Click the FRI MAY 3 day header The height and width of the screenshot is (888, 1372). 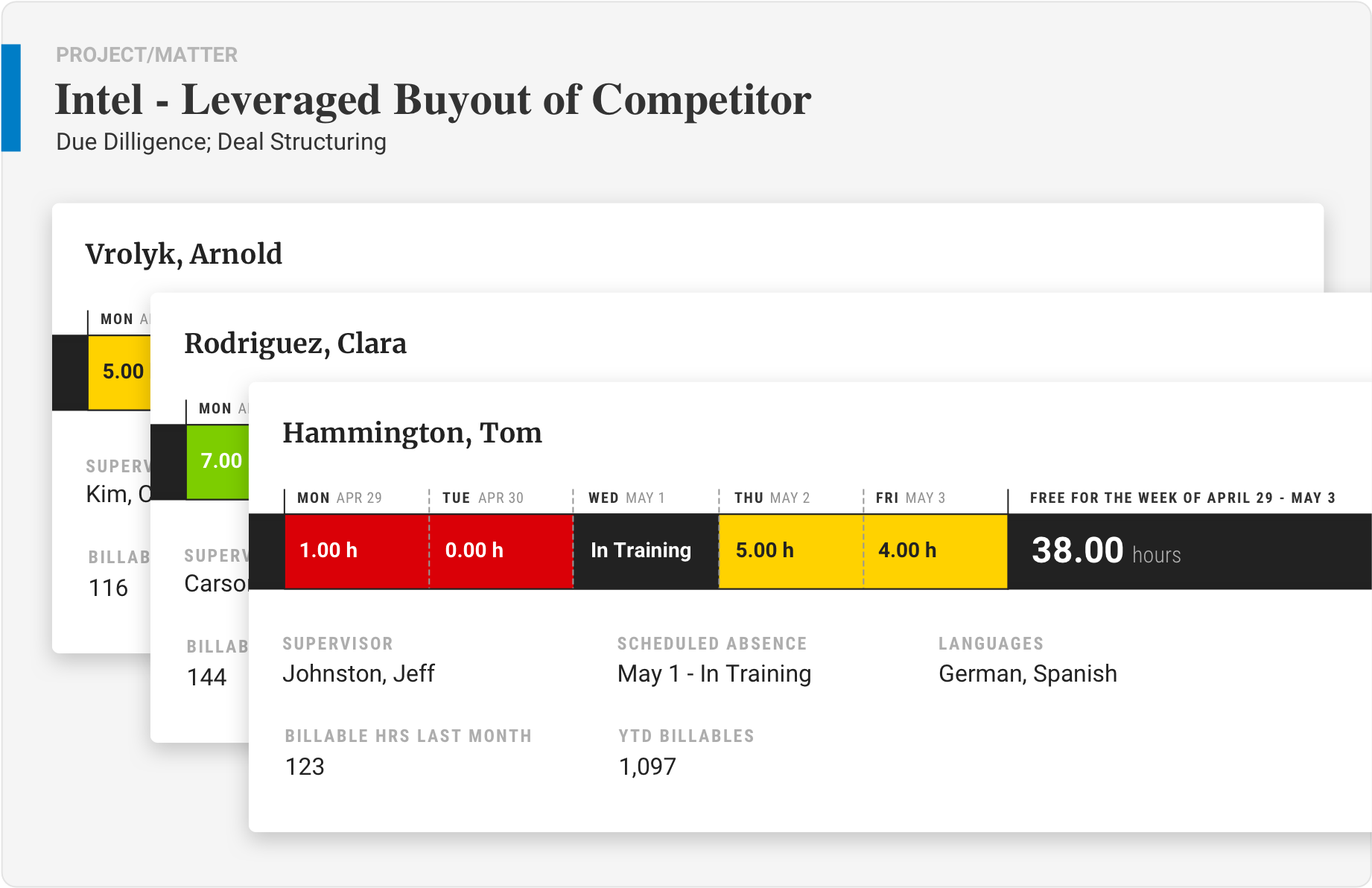pyautogui.click(x=910, y=498)
